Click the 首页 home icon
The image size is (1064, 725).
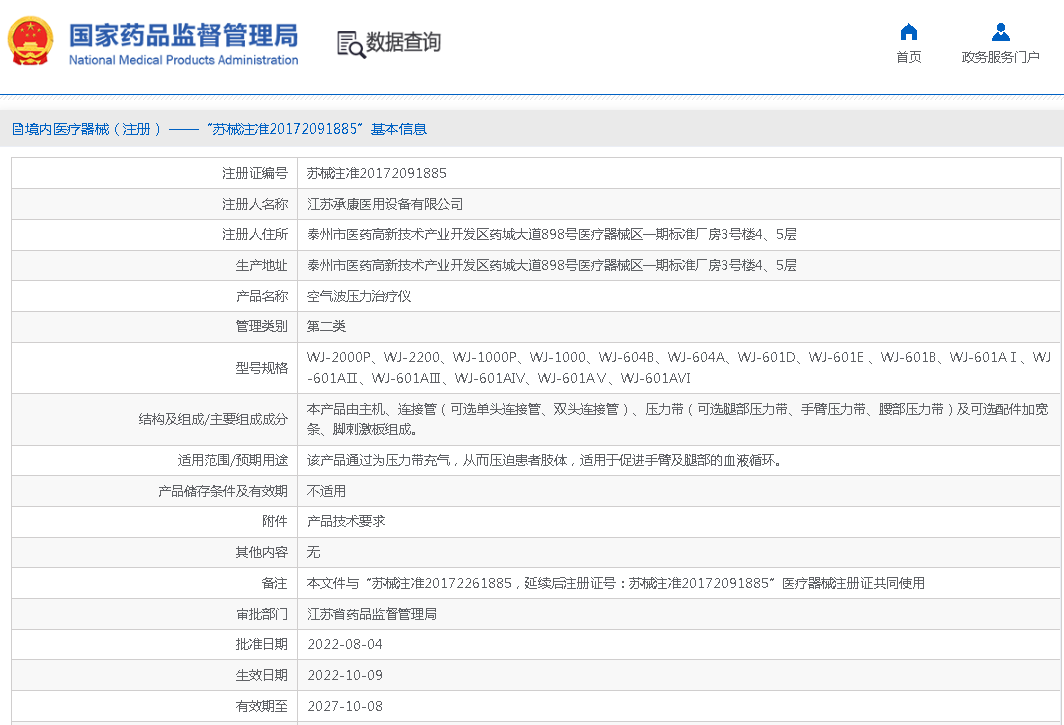click(x=909, y=32)
